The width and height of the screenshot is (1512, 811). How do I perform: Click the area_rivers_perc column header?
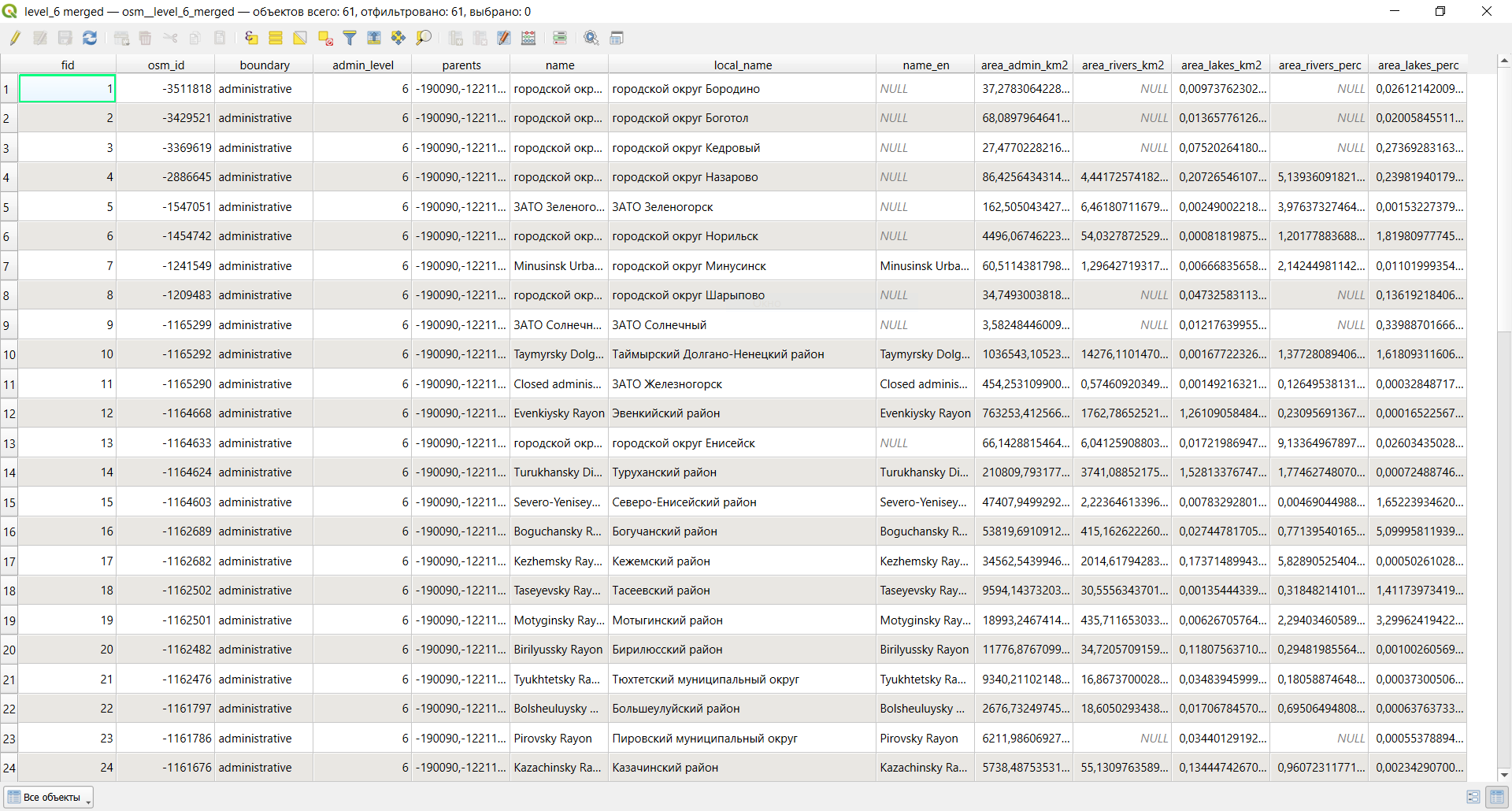click(x=1320, y=65)
